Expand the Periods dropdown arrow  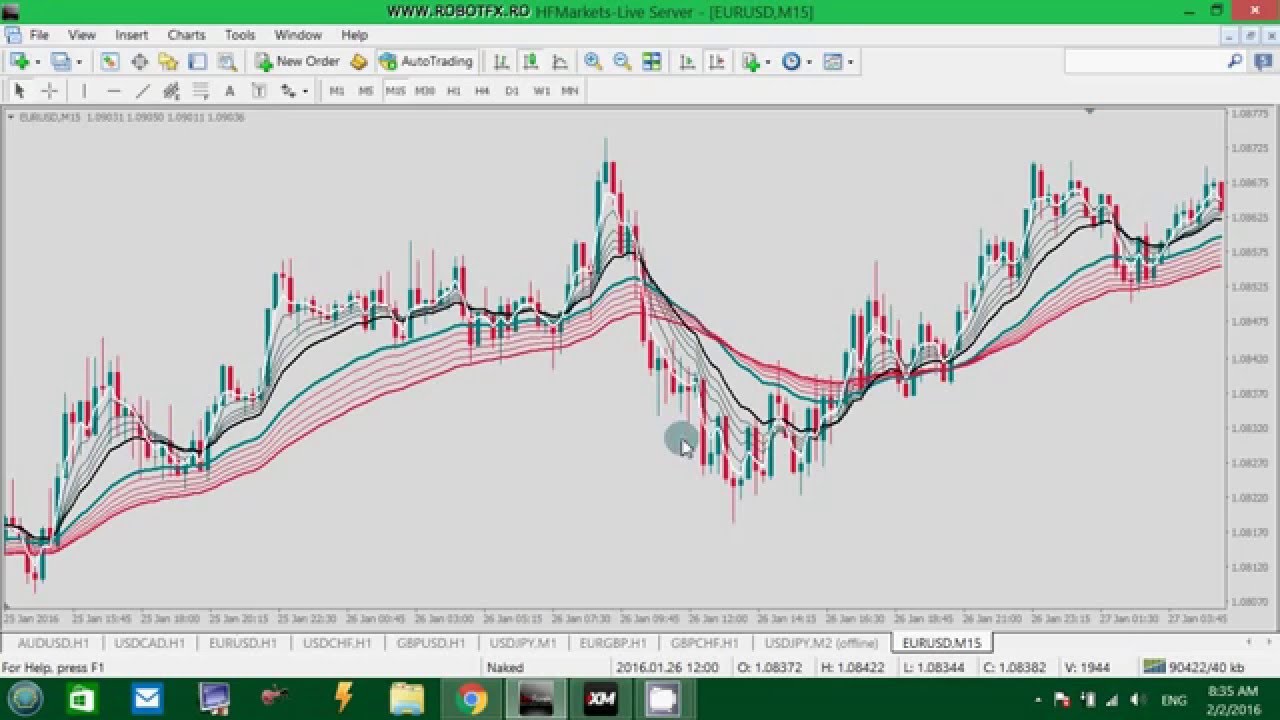tap(809, 62)
